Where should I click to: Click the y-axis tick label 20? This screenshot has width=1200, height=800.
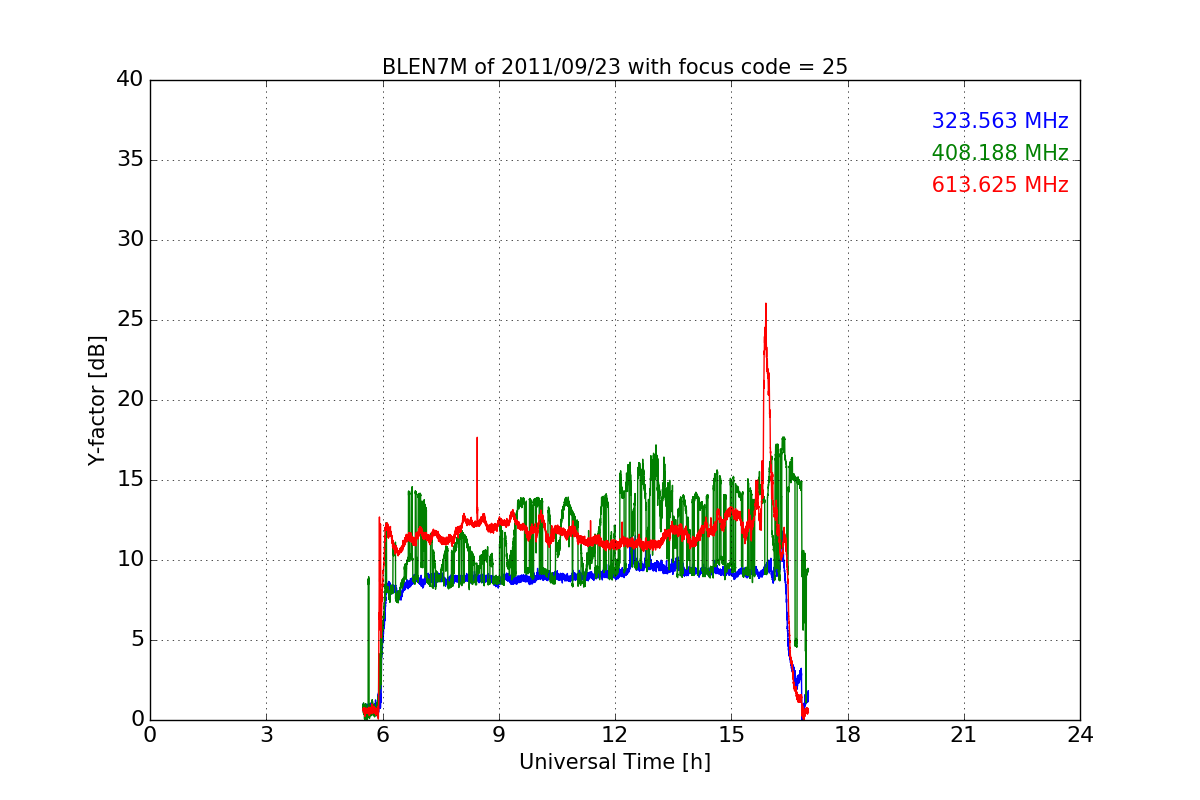click(x=130, y=400)
